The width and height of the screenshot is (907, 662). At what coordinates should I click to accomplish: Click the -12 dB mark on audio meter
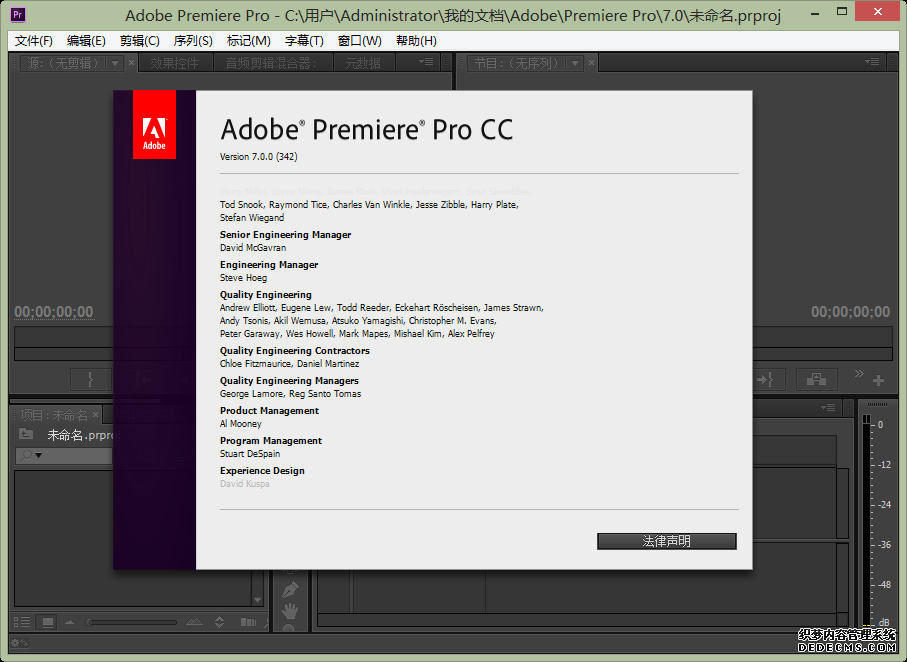(x=883, y=465)
